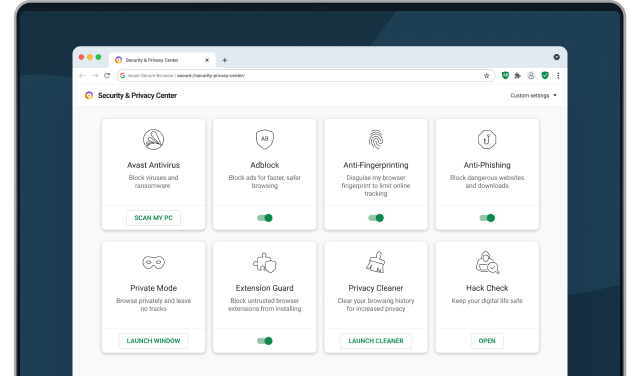Click 'Block dangerous websites and downloads' text
The image size is (640, 376).
(x=487, y=182)
